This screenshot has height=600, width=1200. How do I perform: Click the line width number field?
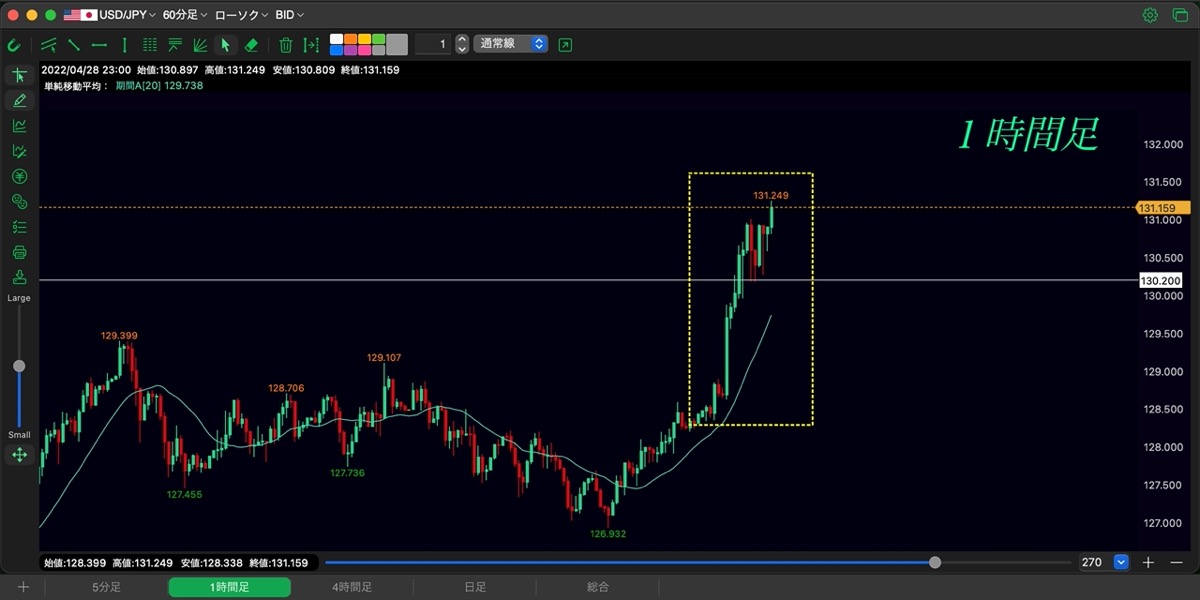click(x=433, y=45)
